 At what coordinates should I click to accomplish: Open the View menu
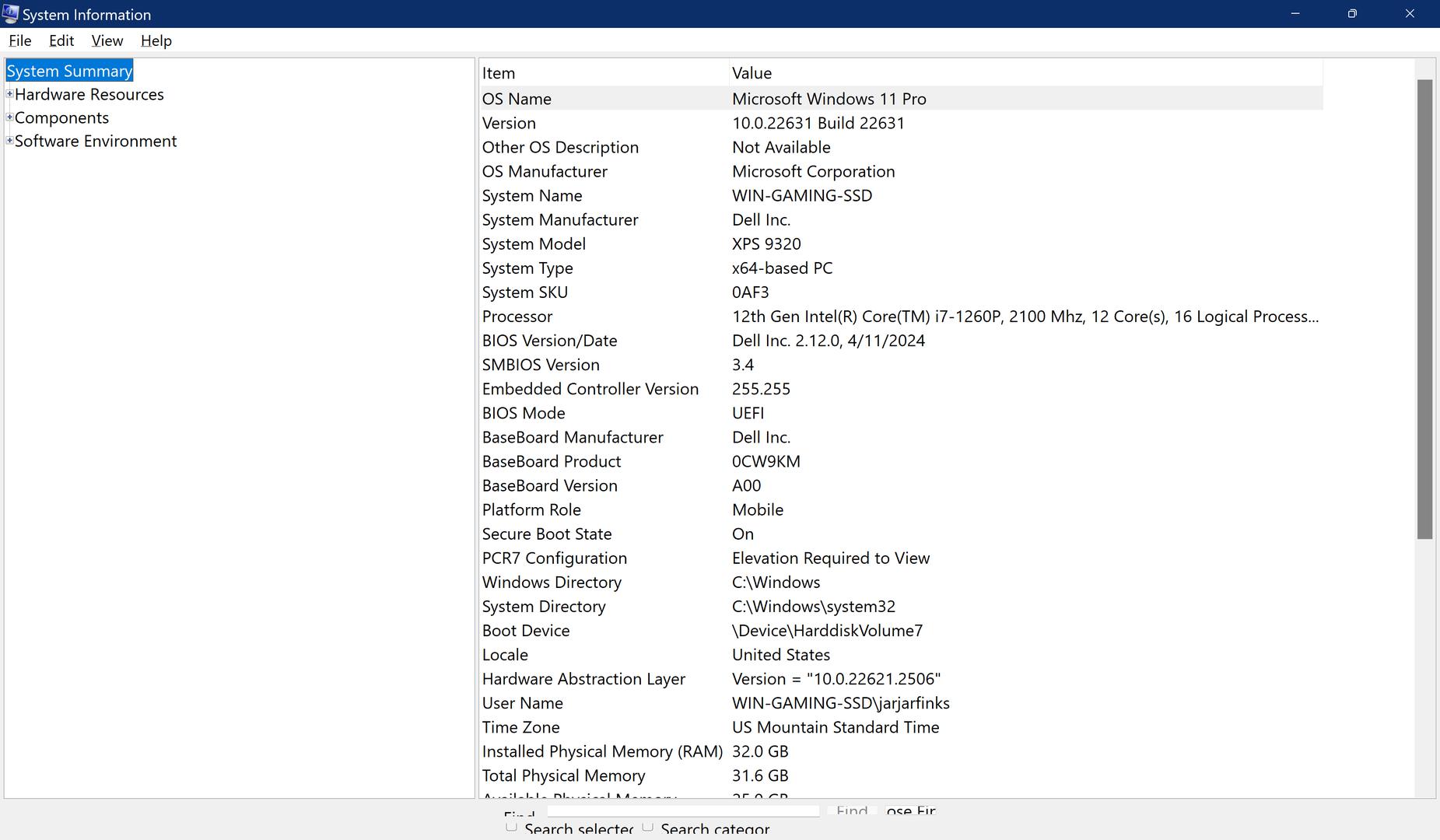point(107,40)
